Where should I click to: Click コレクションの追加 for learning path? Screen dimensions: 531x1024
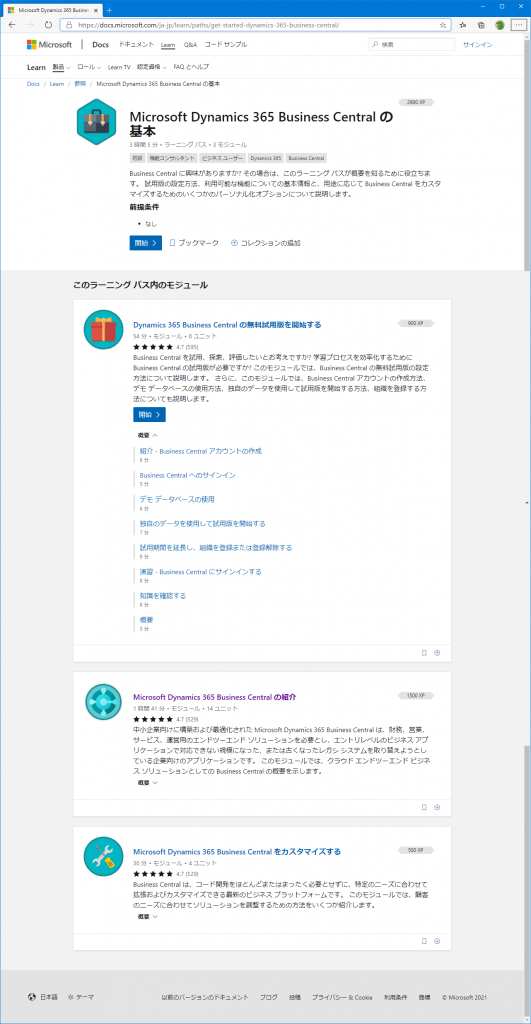point(266,243)
